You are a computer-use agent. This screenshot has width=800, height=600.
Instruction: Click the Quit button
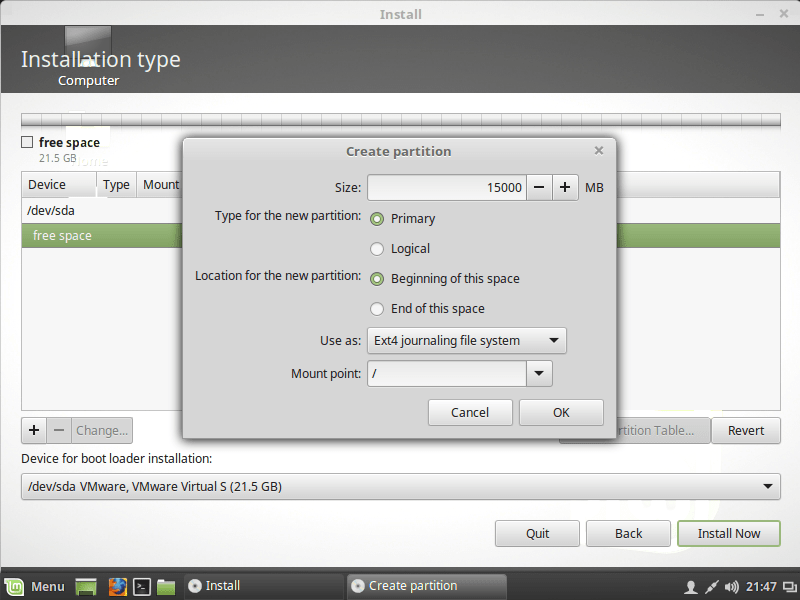click(537, 533)
